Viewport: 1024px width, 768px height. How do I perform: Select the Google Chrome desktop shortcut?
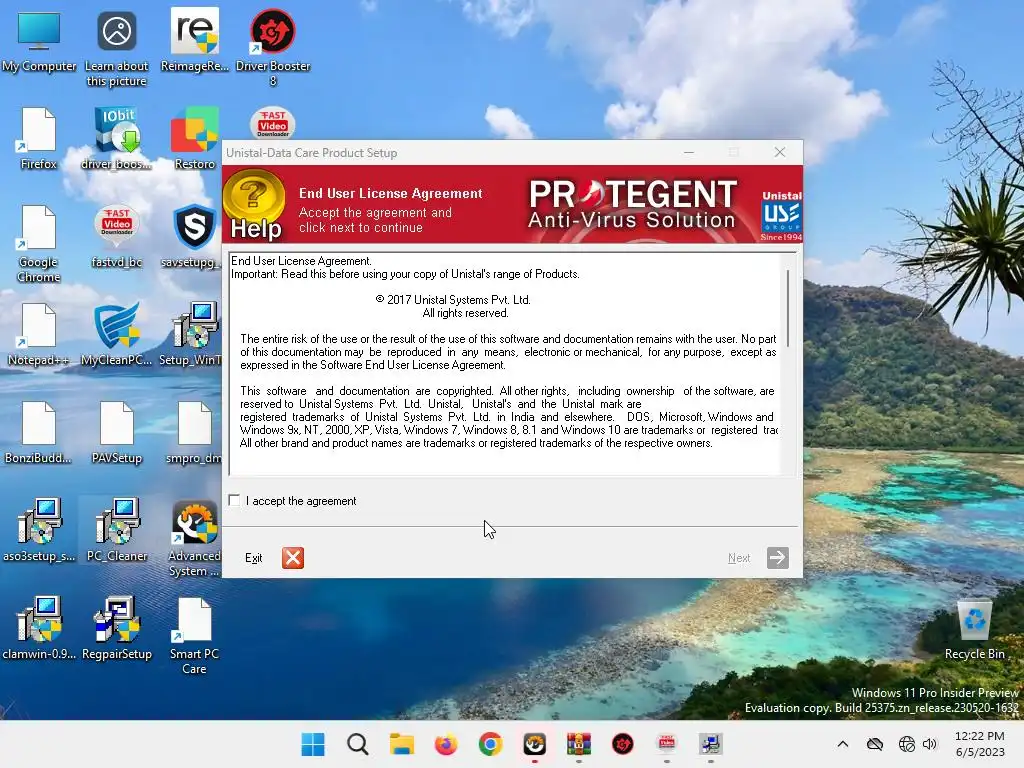(39, 244)
